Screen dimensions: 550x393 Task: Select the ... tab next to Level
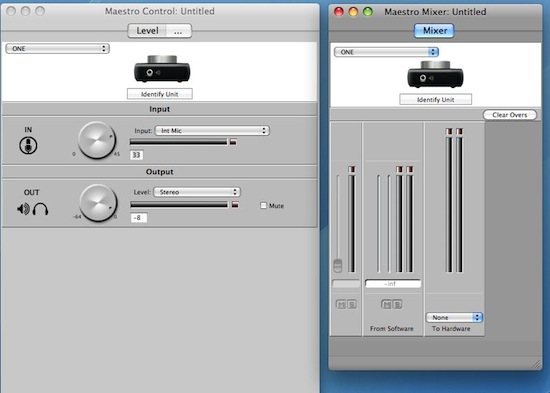point(179,31)
